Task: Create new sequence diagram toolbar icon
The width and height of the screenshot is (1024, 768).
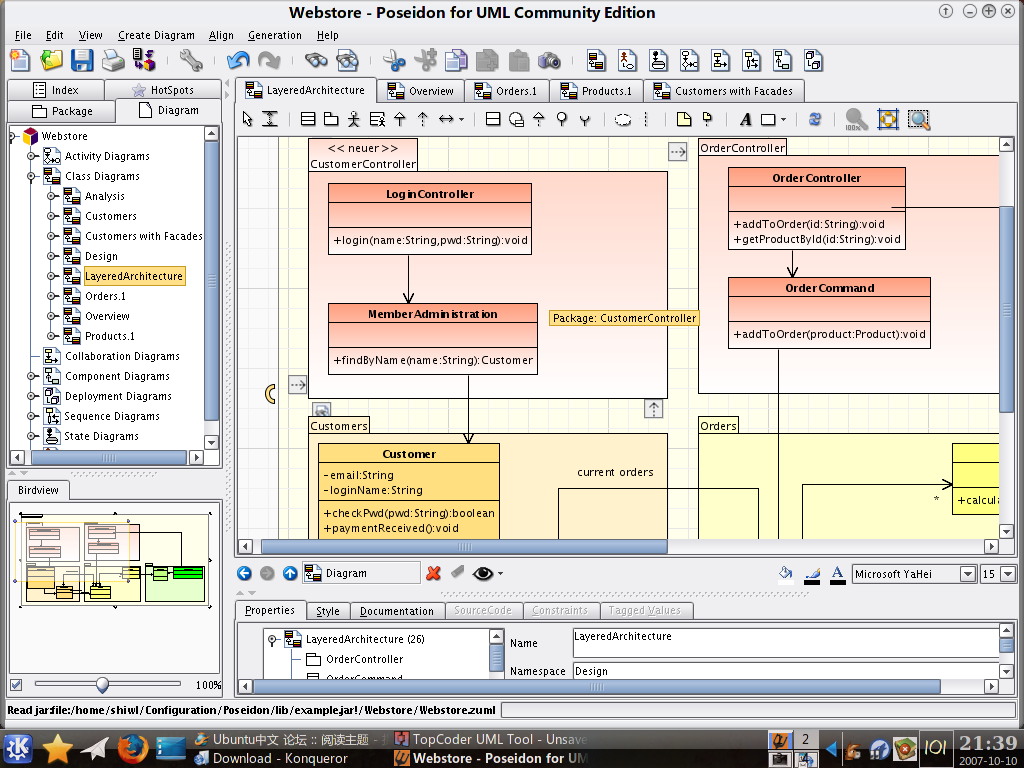Action: [752, 61]
